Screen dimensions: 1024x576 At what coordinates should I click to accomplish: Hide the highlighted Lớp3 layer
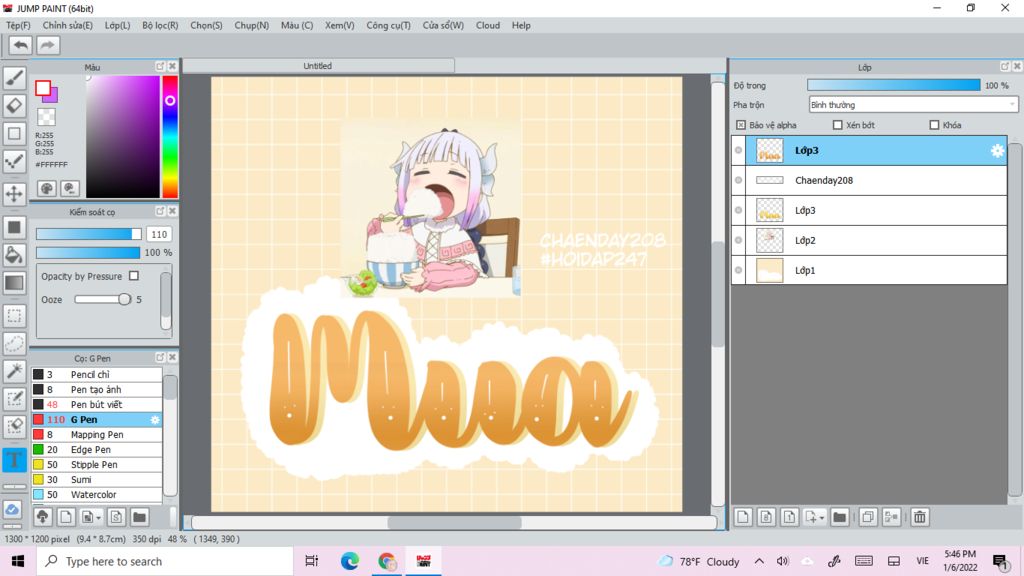(x=739, y=150)
